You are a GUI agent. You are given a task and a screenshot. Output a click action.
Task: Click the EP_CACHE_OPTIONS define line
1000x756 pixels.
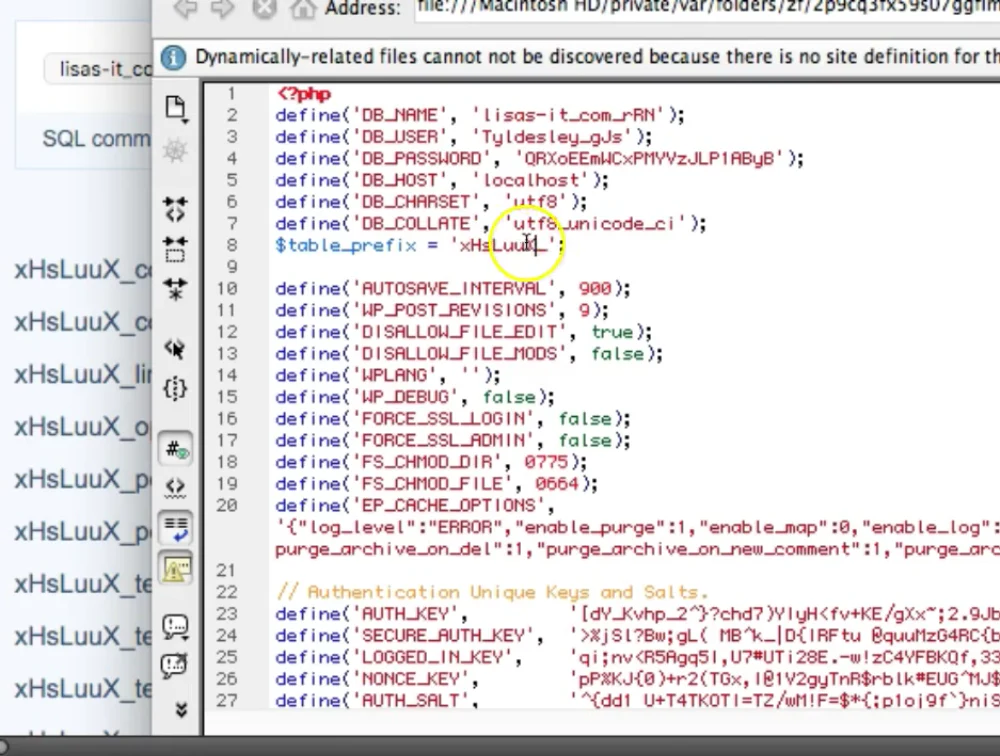(415, 506)
